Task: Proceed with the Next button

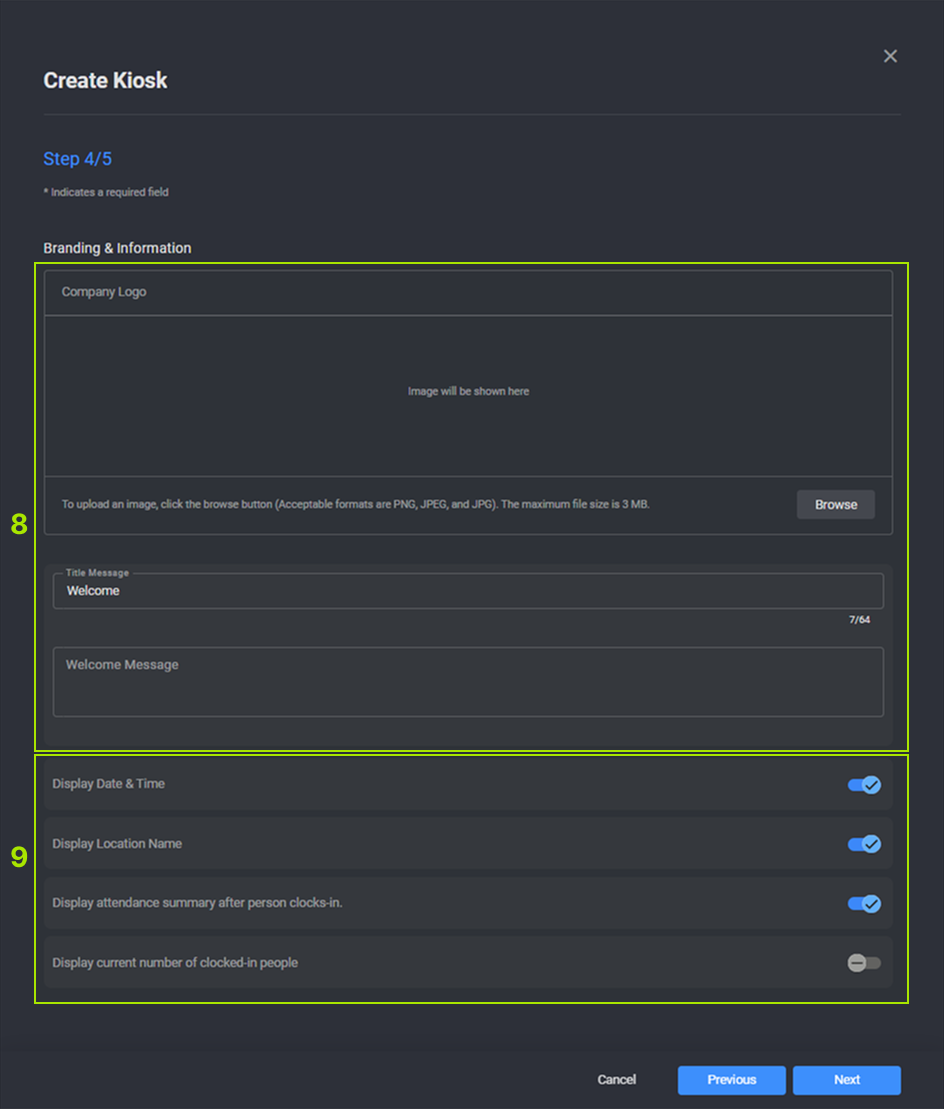Action: click(x=846, y=1080)
